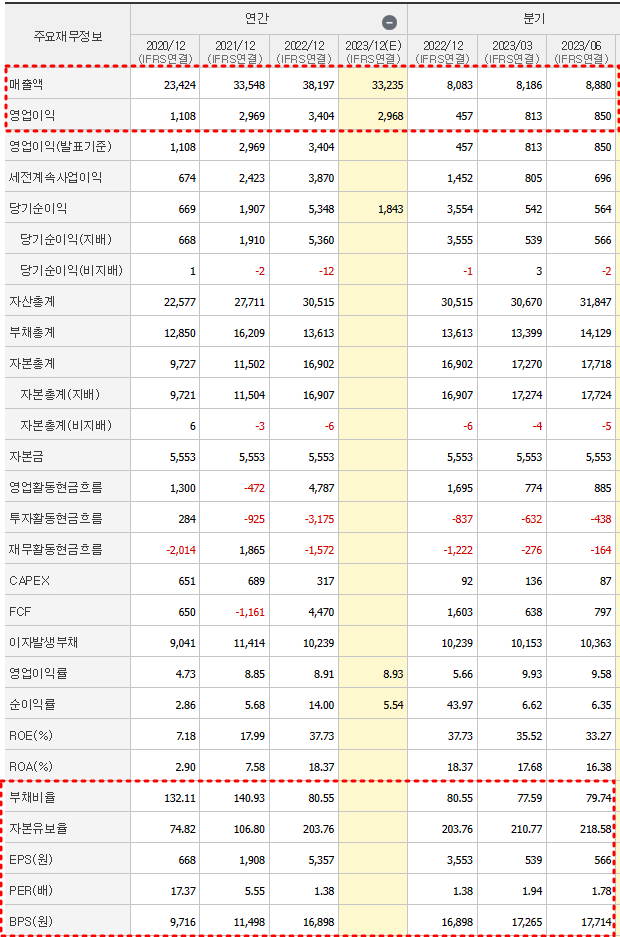The image size is (620, 937).
Task: Click the 2023/12(E) estimate column header
Action: [373, 51]
